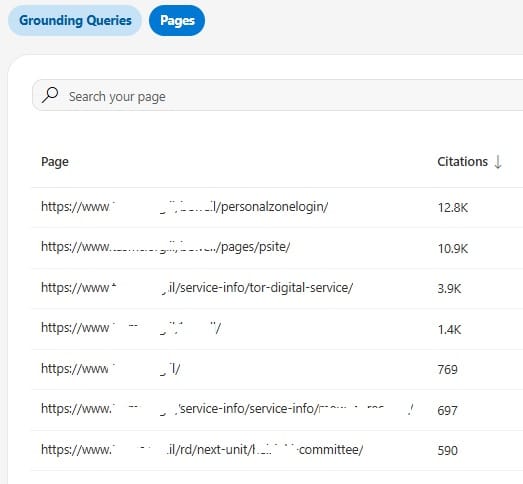Click the Page column header
The width and height of the screenshot is (523, 484).
(55, 162)
